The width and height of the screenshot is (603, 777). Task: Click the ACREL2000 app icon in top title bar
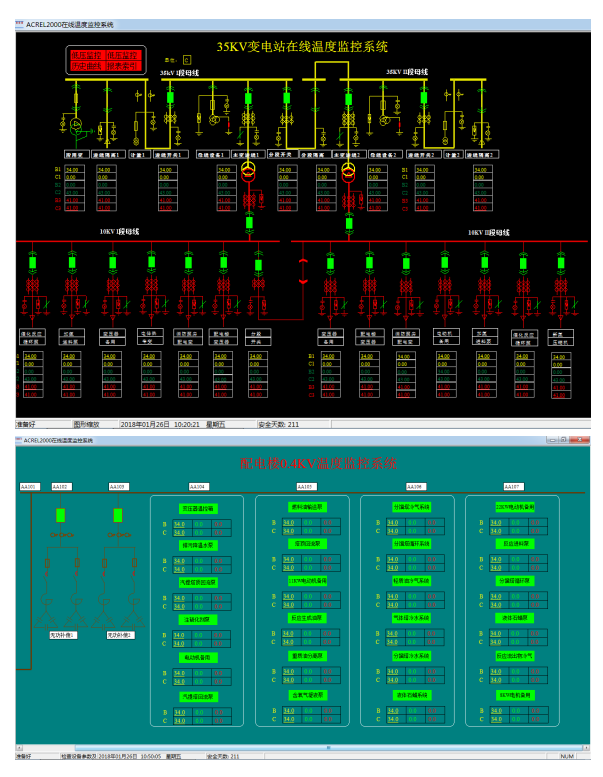click(x=19, y=23)
